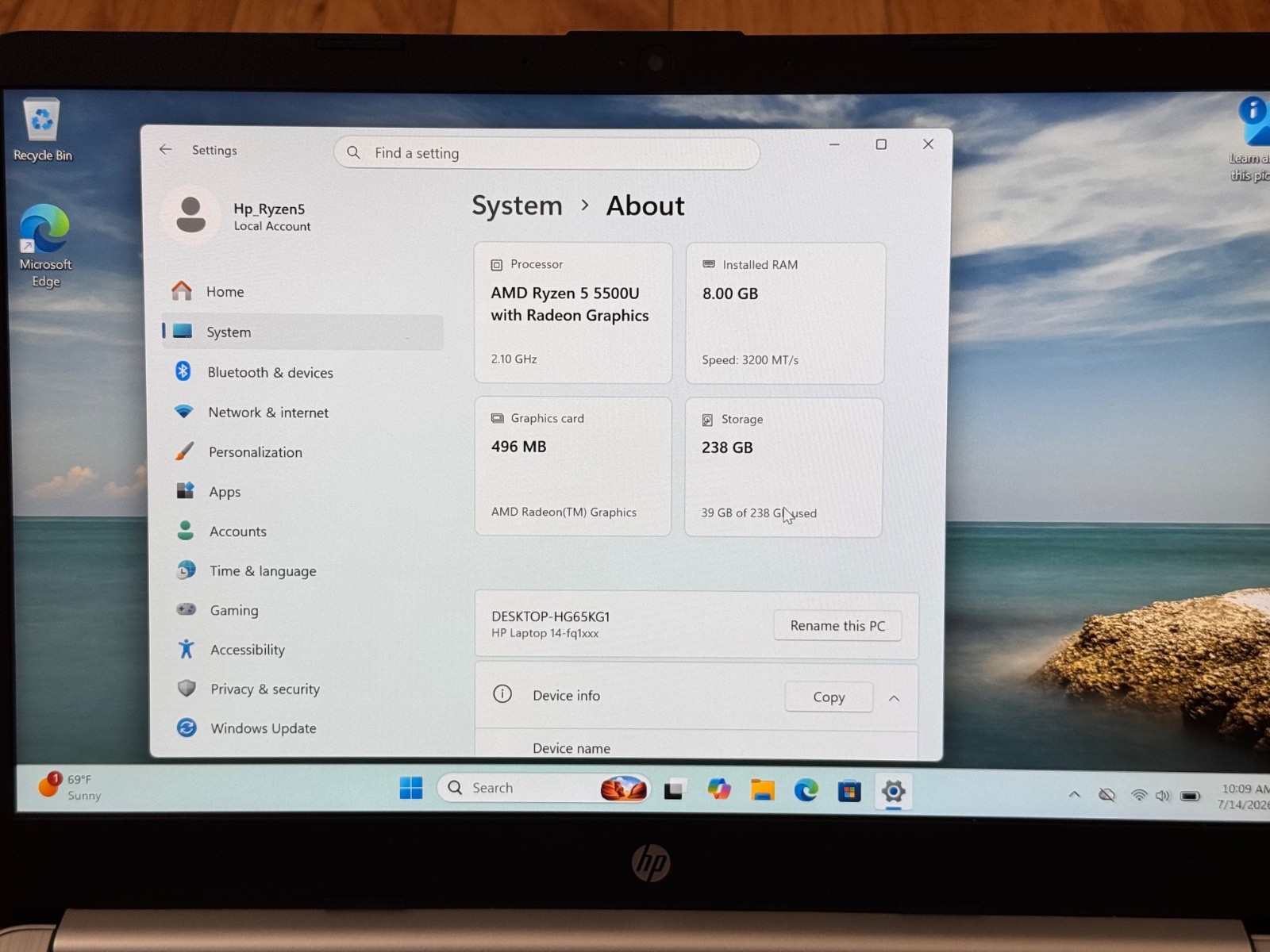Launch Microsoft Edge from the taskbar

pos(806,790)
